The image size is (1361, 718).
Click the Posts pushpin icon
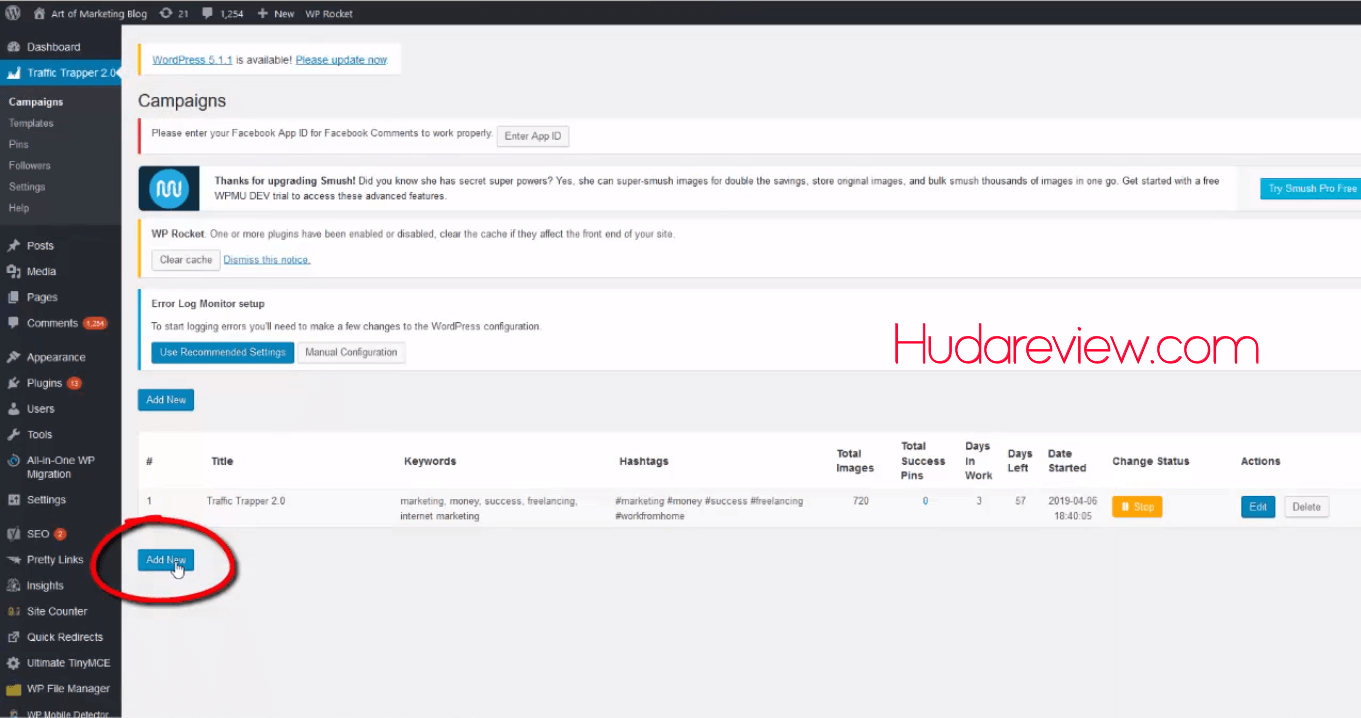[13, 245]
